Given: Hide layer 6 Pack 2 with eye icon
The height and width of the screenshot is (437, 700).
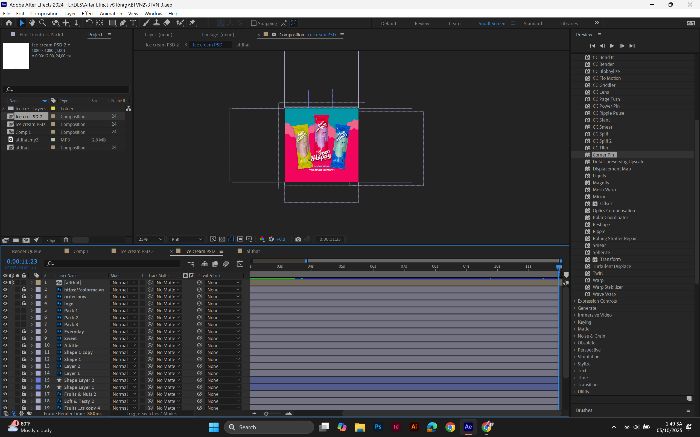Looking at the screenshot, I should 5,317.
